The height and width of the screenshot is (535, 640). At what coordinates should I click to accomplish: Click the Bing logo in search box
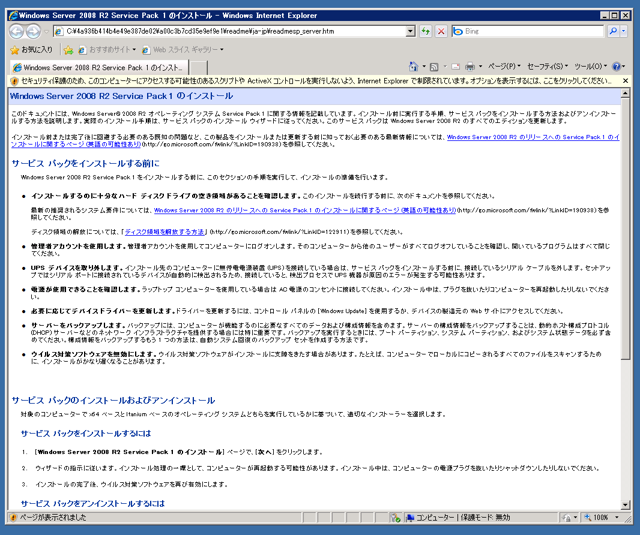click(x=458, y=31)
